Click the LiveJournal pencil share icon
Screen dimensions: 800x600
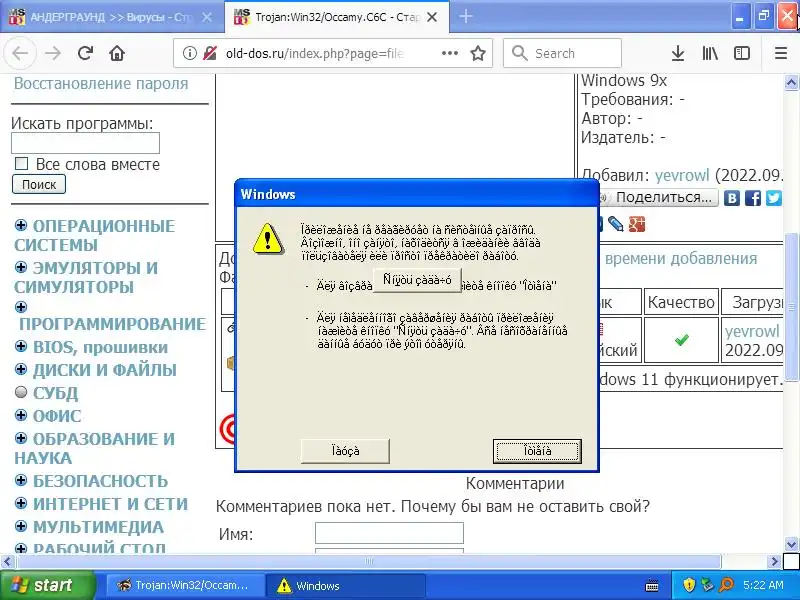click(x=616, y=224)
